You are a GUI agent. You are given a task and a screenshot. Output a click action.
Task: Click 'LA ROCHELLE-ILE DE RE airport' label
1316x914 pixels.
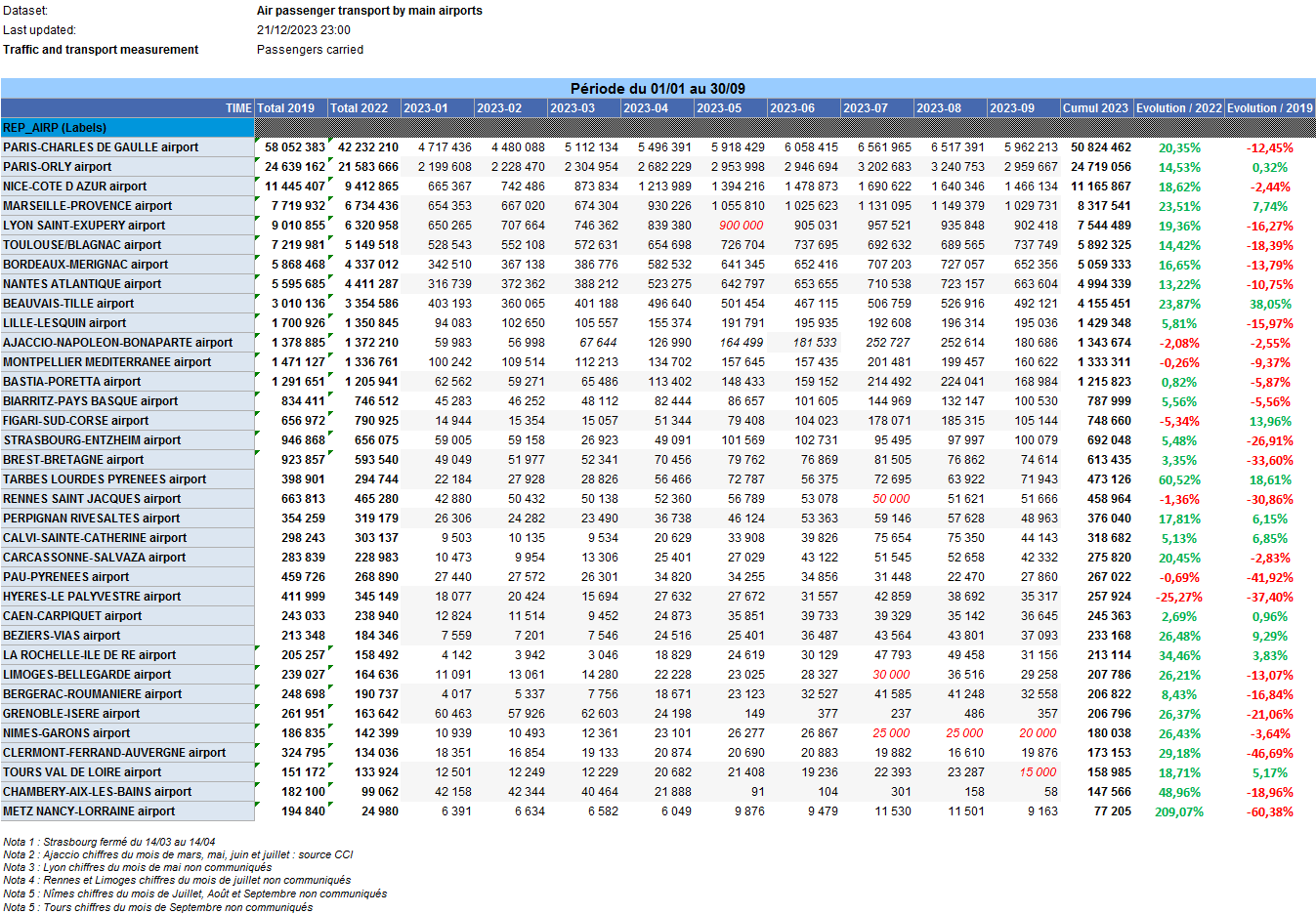pyautogui.click(x=127, y=655)
